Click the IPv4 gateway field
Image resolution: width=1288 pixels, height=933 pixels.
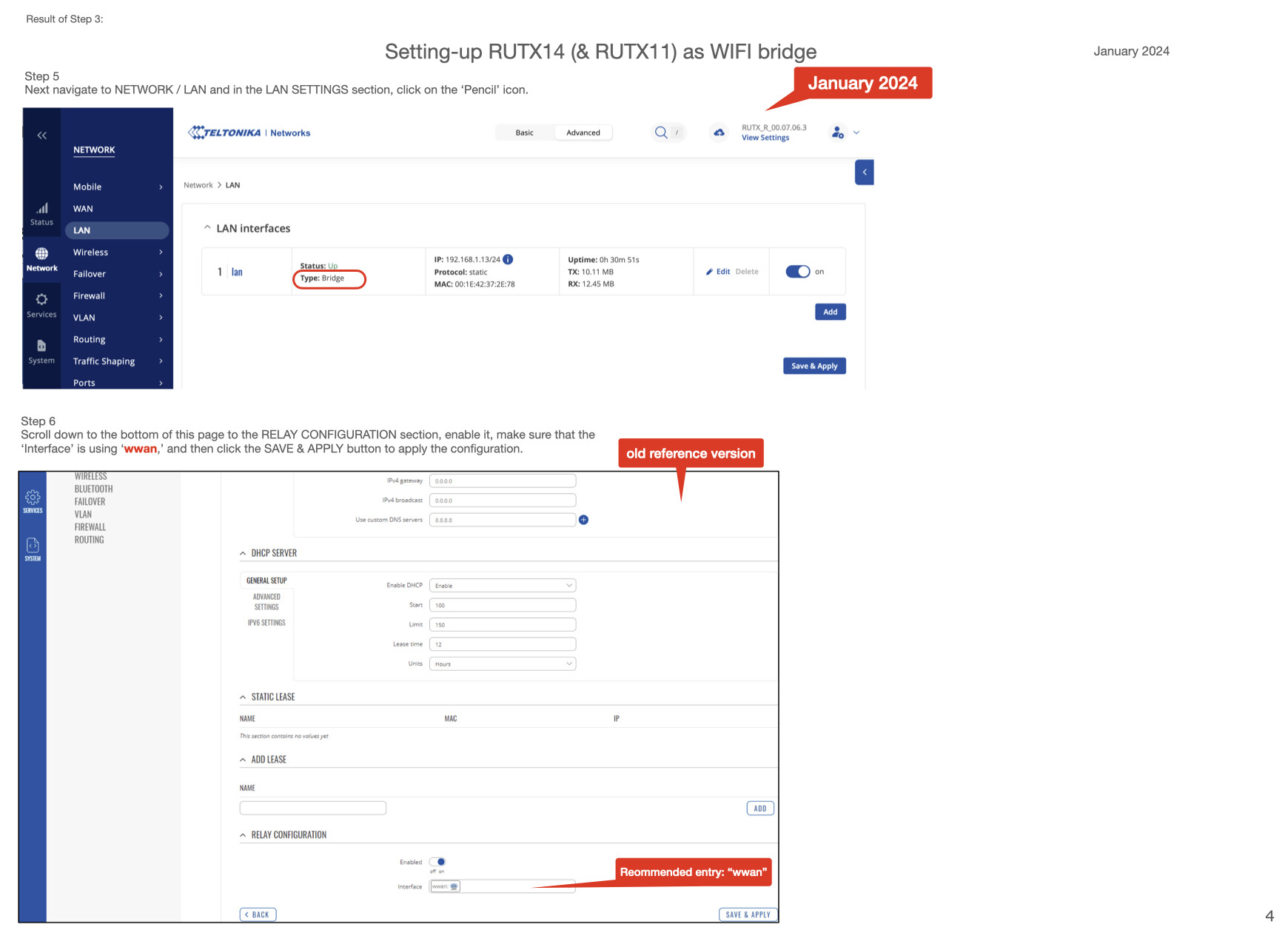(x=503, y=481)
